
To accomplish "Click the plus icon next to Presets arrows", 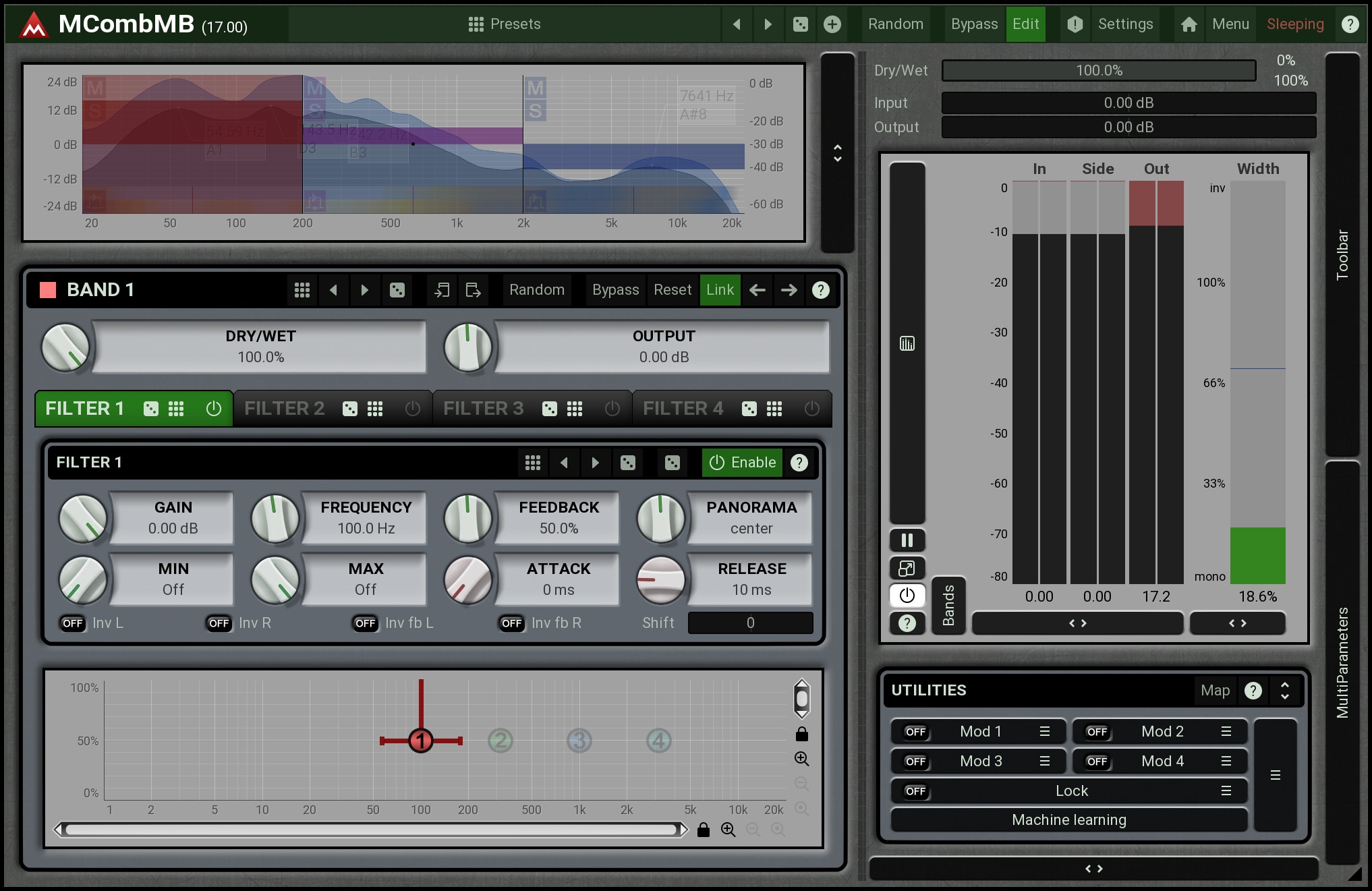I will [x=832, y=24].
